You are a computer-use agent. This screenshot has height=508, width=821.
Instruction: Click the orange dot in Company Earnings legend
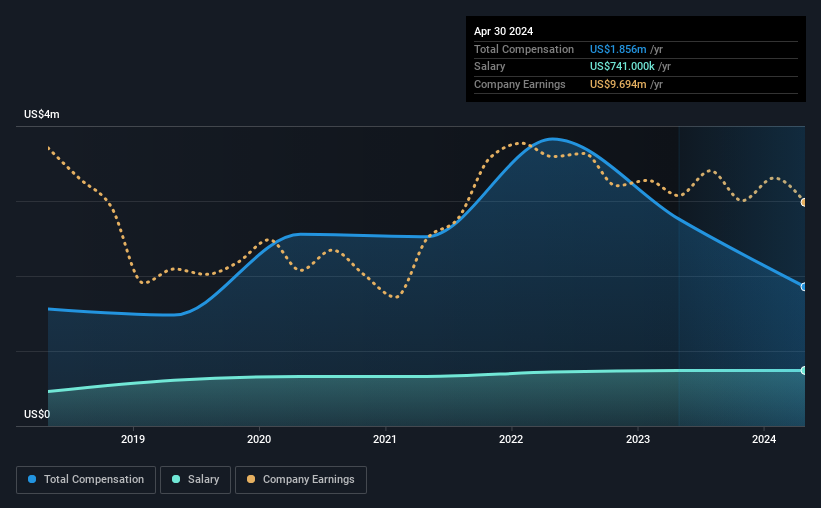pyautogui.click(x=251, y=479)
